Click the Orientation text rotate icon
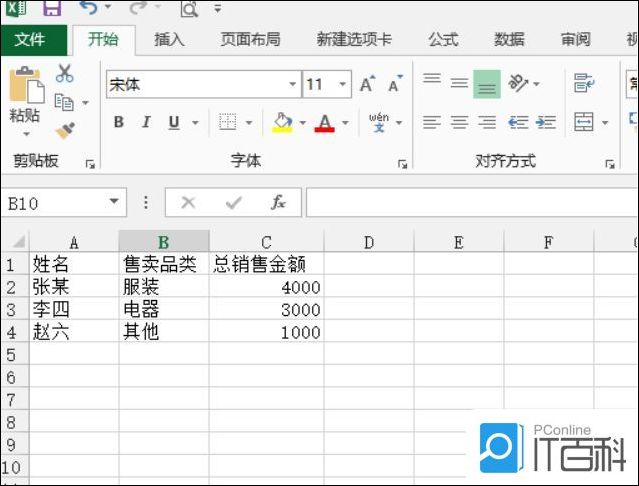 (518, 83)
